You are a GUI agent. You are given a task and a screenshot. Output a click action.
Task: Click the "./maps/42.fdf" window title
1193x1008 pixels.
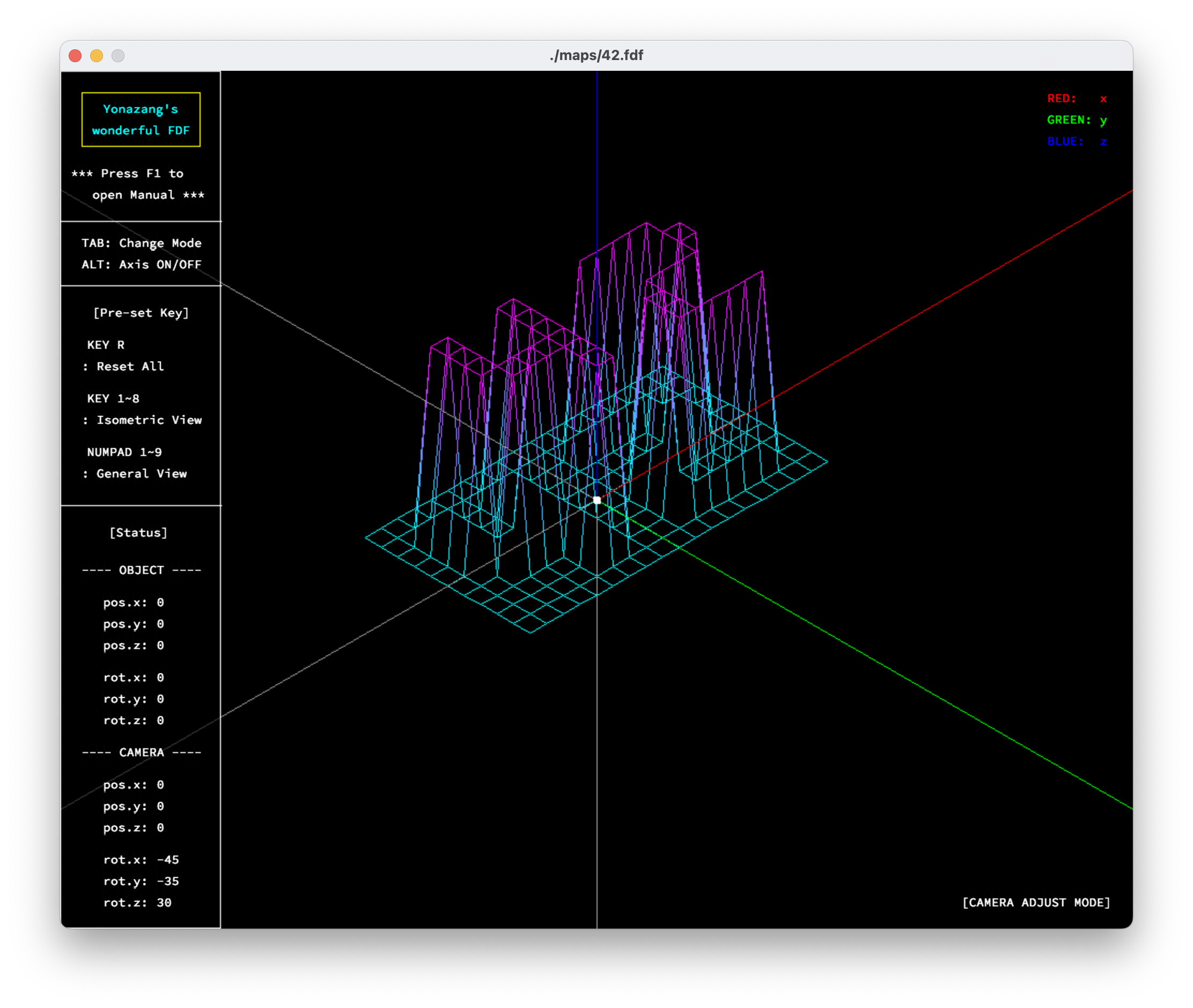tap(596, 55)
